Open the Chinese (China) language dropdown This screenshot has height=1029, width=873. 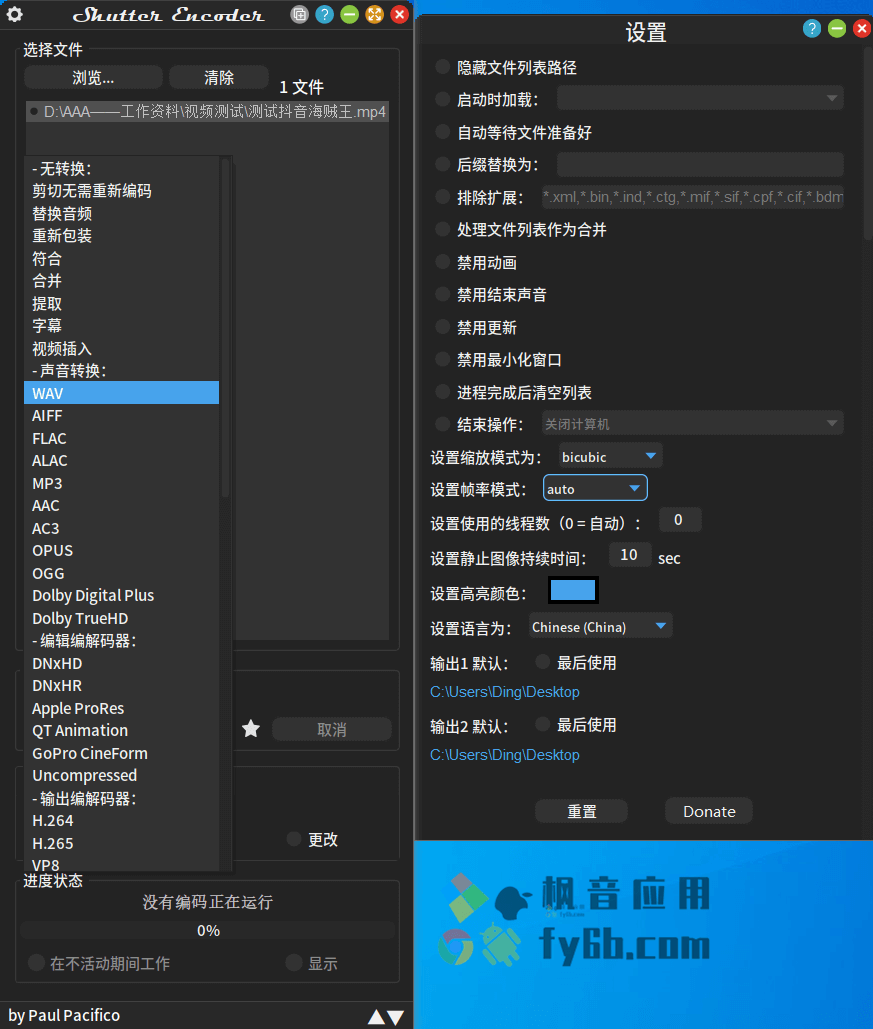[x=600, y=627]
